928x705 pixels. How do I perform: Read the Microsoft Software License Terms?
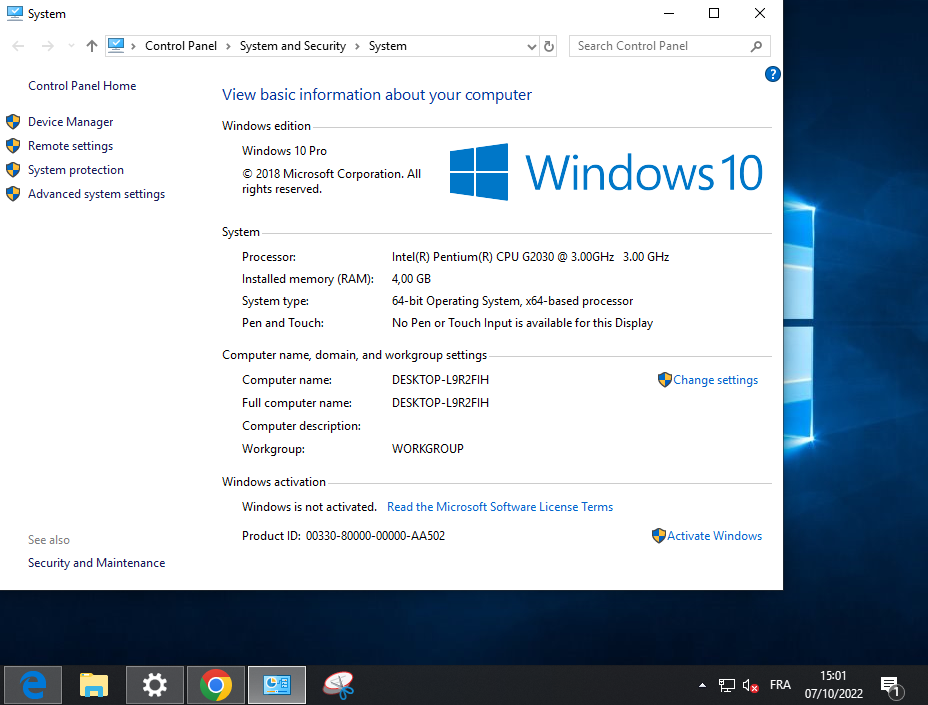[500, 507]
